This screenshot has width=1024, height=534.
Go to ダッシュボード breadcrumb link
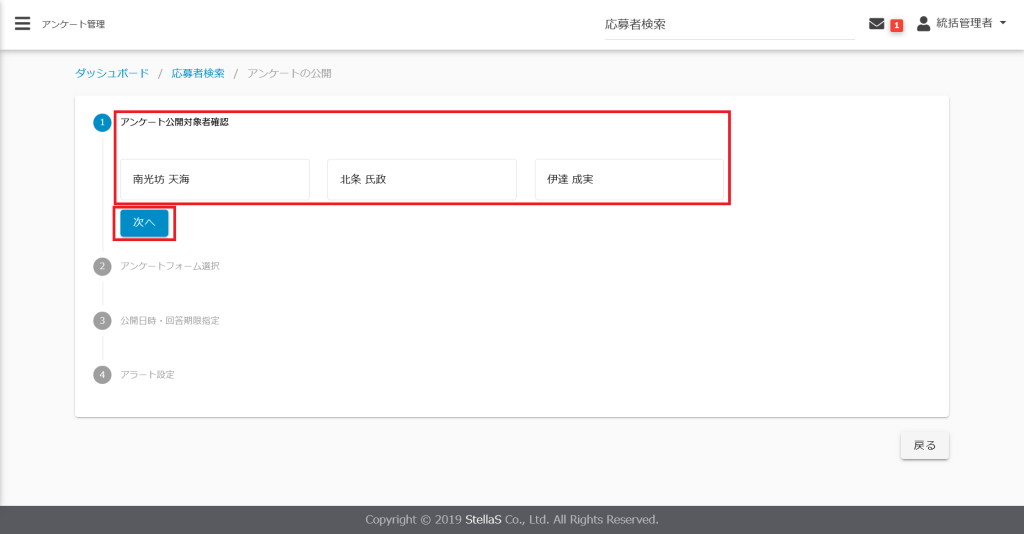(112, 74)
